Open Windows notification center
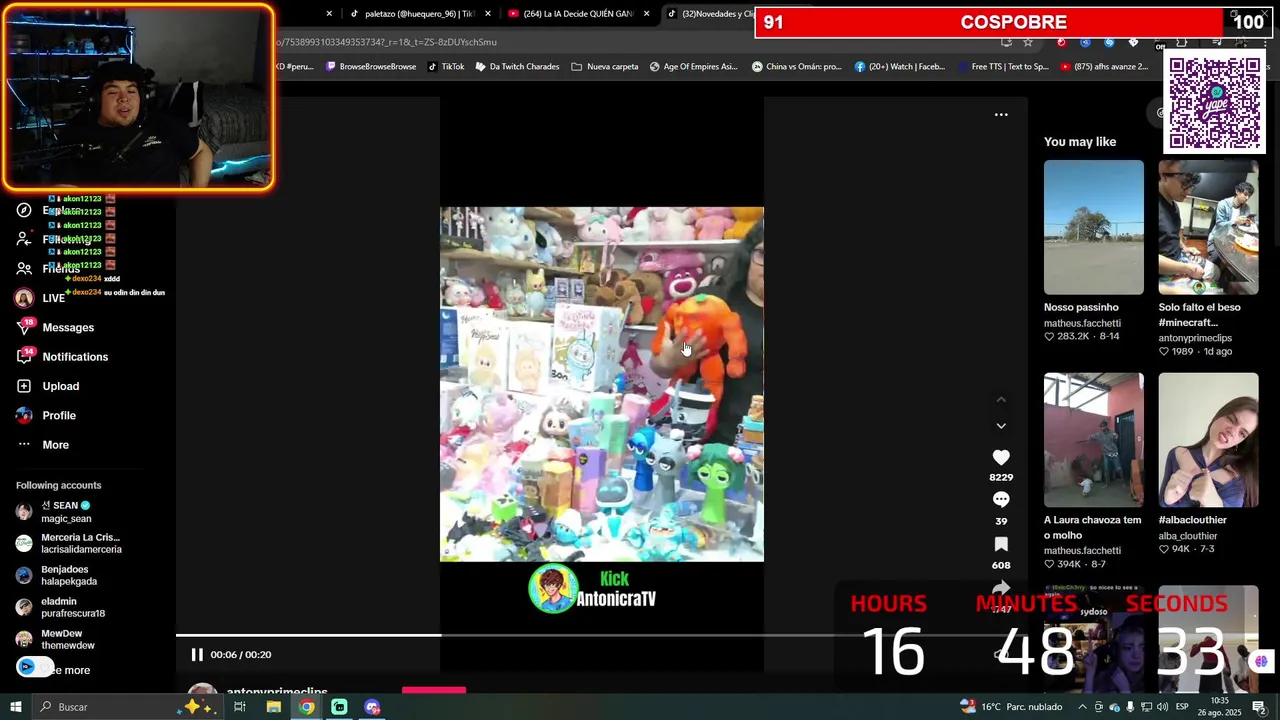 pyautogui.click(x=1259, y=707)
